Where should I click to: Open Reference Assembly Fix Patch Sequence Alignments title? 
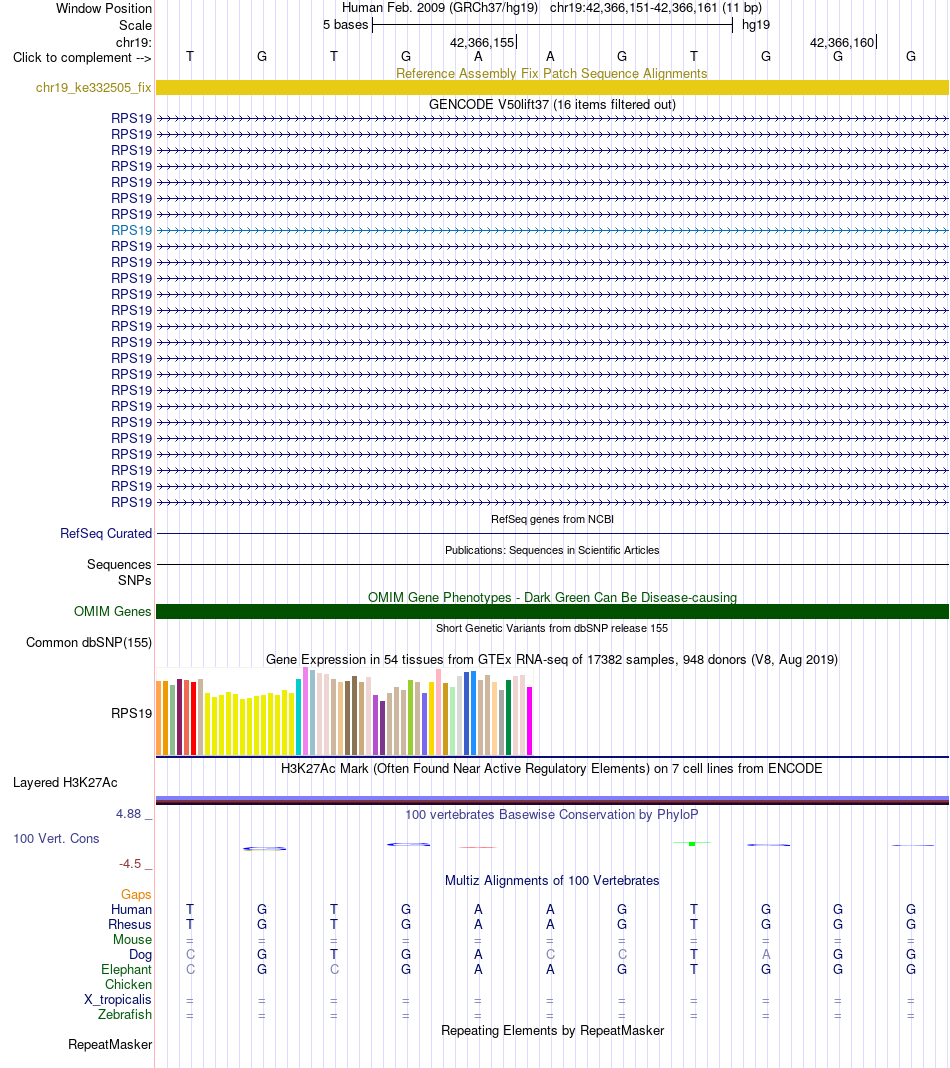(552, 73)
